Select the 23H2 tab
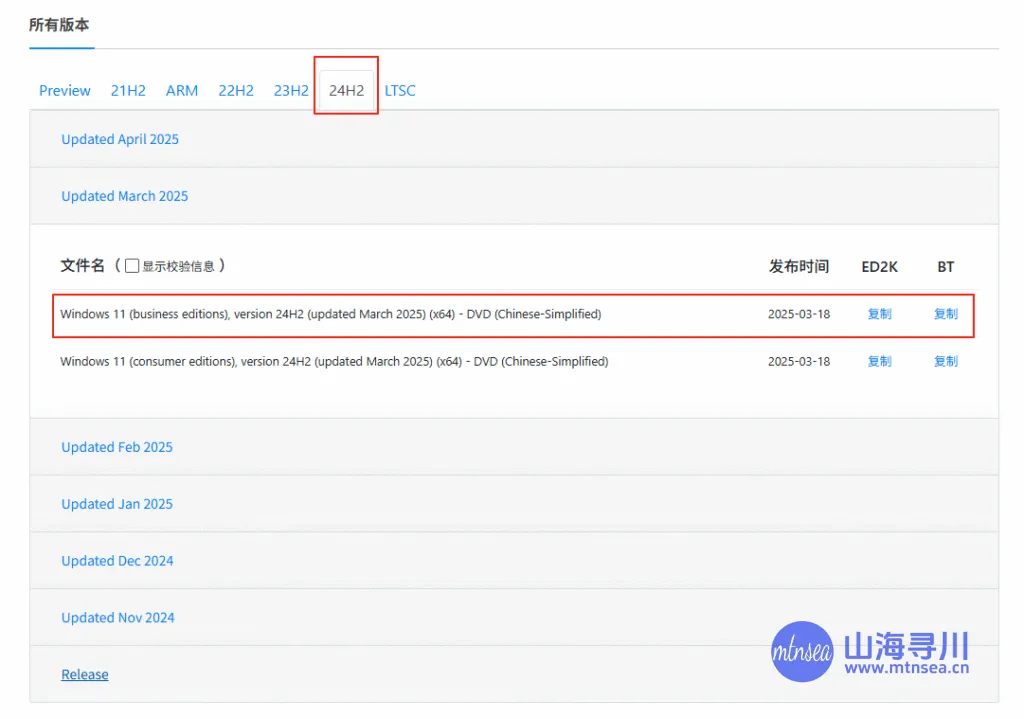This screenshot has width=1024, height=719. [291, 91]
